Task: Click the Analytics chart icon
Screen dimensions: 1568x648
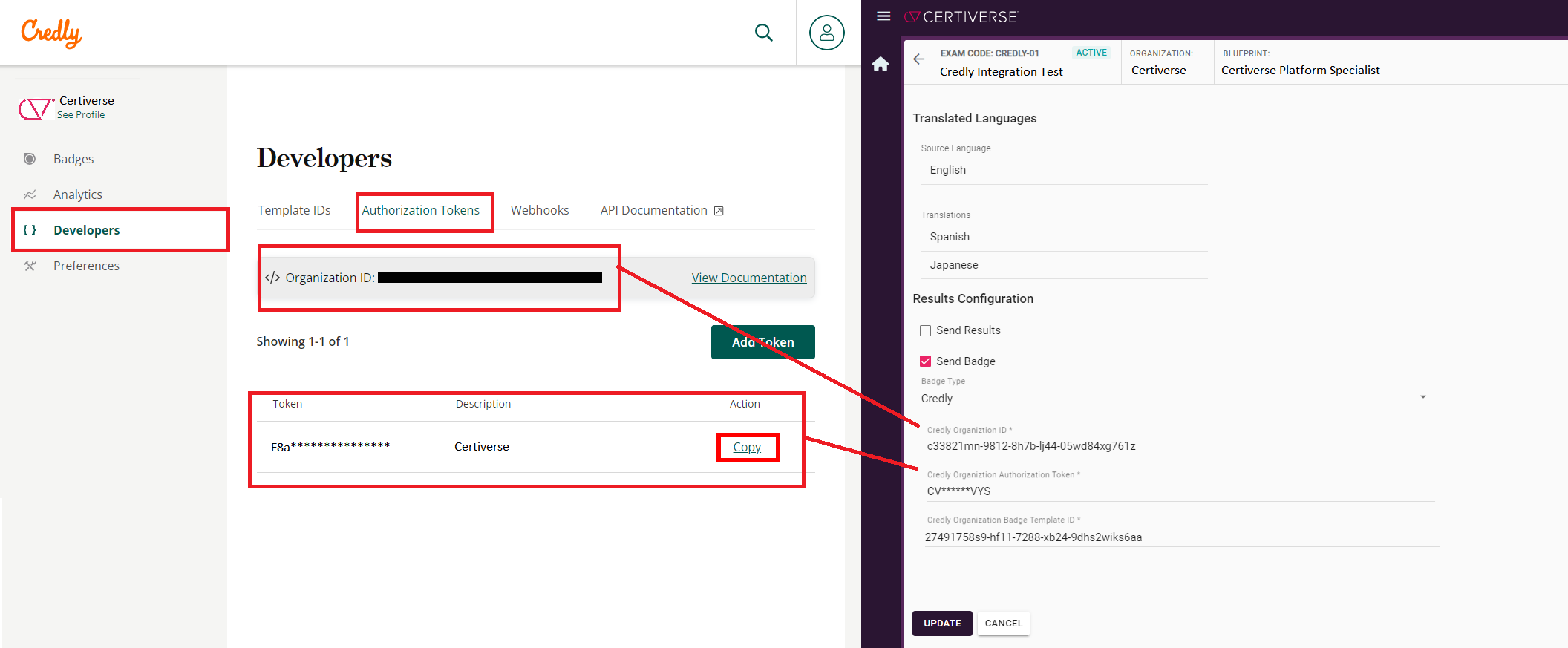Action: 30,194
